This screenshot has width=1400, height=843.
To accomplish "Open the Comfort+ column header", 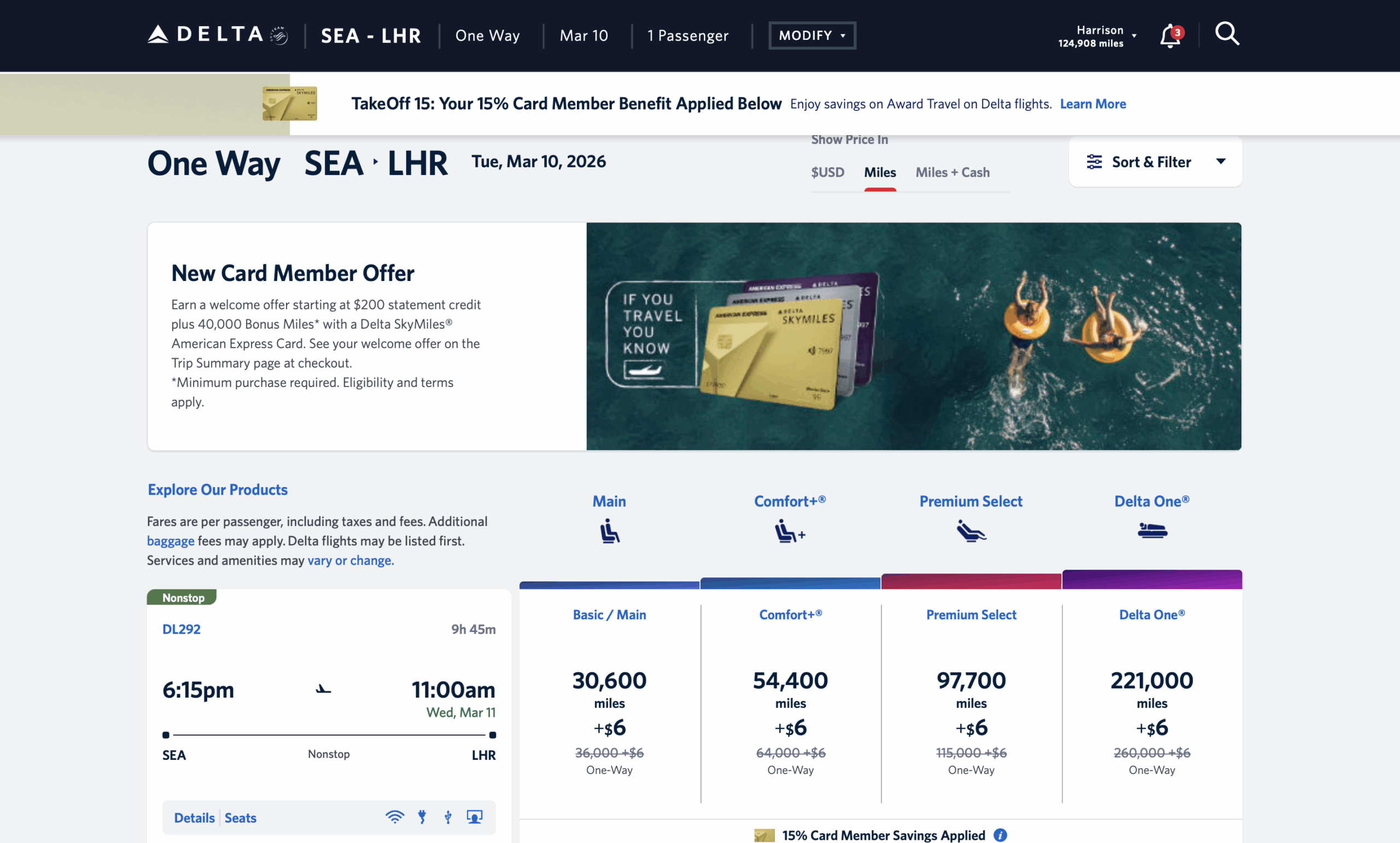I will (790, 501).
